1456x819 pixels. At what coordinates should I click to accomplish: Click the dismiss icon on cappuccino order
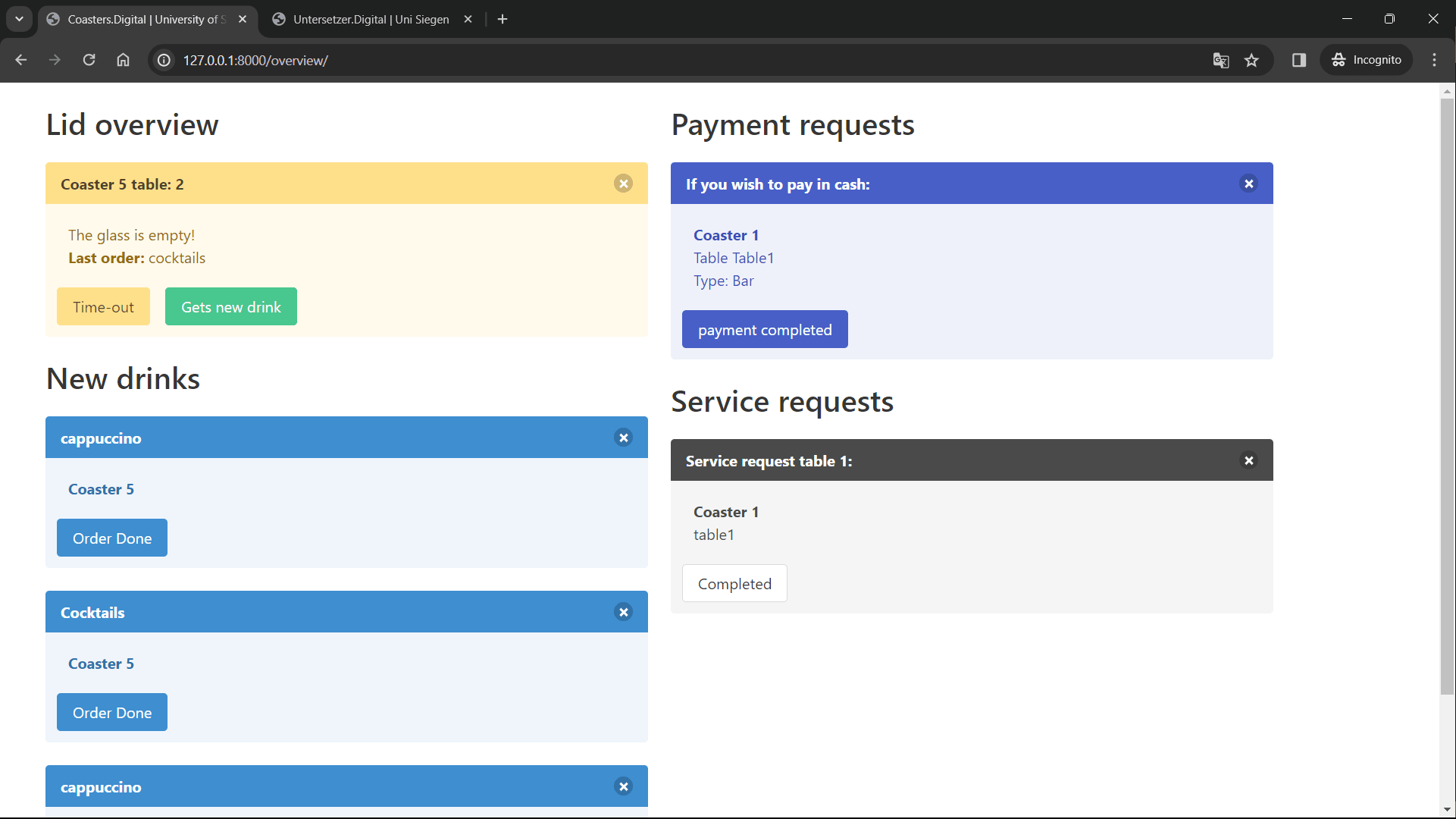click(624, 437)
